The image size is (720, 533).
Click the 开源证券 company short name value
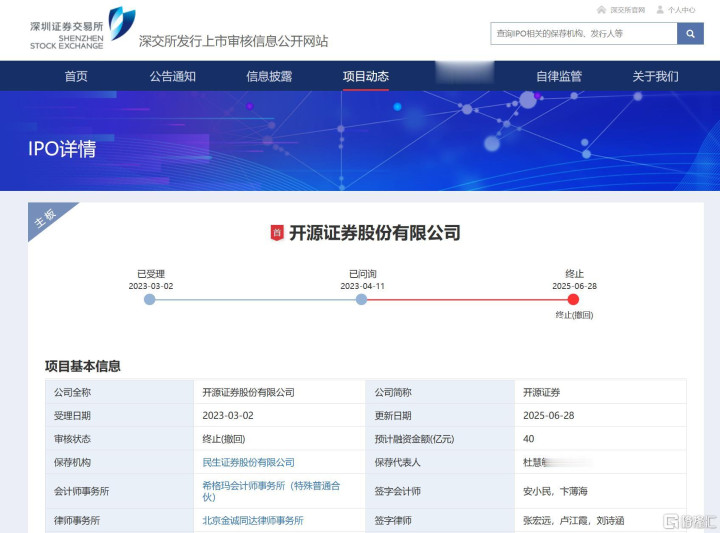[x=541, y=393]
